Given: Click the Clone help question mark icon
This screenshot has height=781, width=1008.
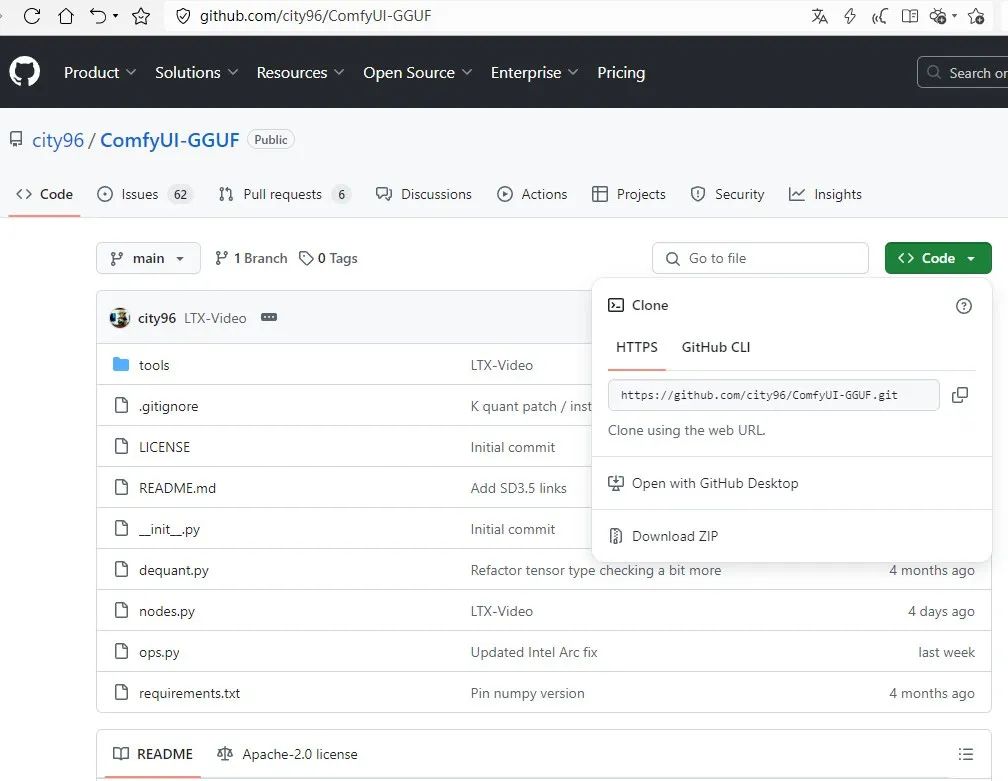Looking at the screenshot, I should coord(964,306).
